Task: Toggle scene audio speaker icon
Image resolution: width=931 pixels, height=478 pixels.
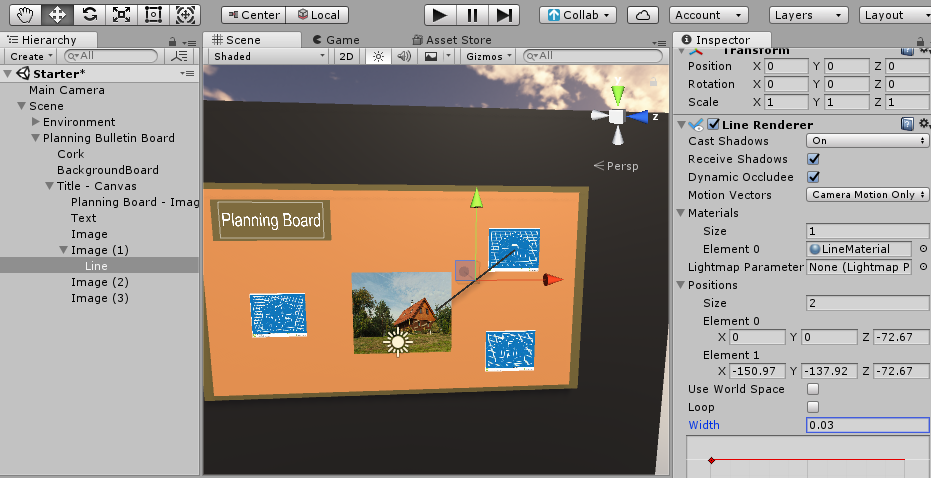Action: [x=404, y=57]
